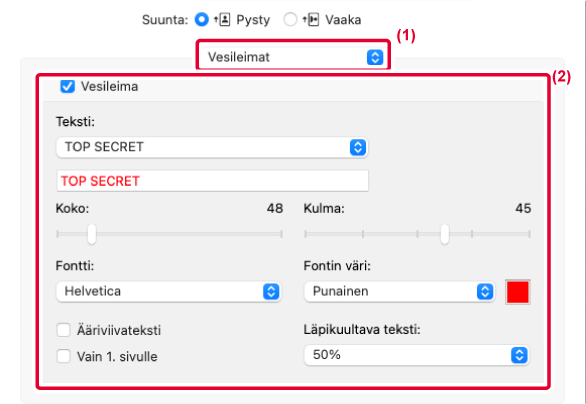586x404 pixels.
Task: Click the portrait orientation page icon
Action: click(x=222, y=19)
